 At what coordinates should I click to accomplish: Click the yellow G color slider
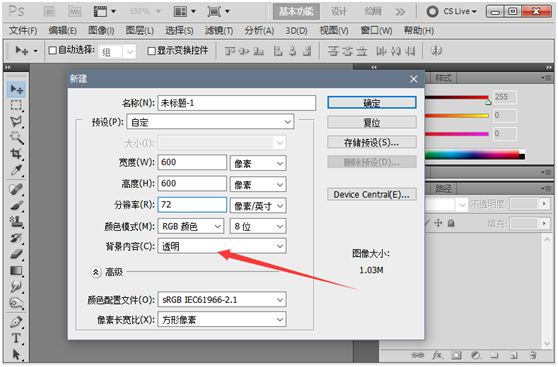click(x=457, y=116)
